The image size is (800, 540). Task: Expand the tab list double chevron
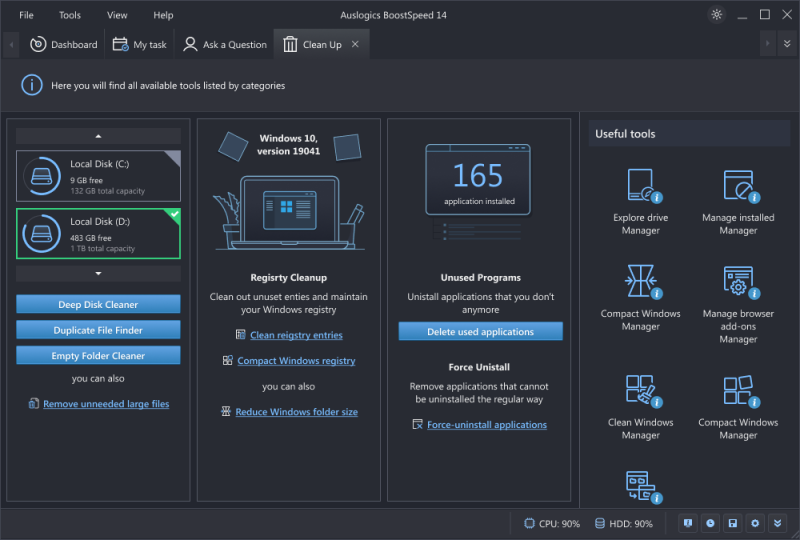point(787,44)
